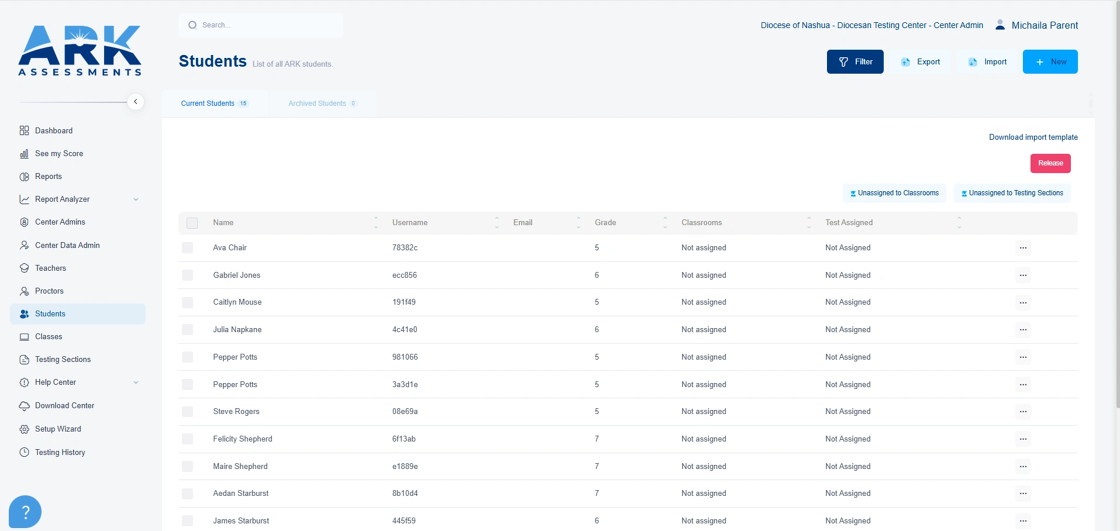Click Download import template link
Image resolution: width=1120 pixels, height=531 pixels.
click(x=1033, y=137)
